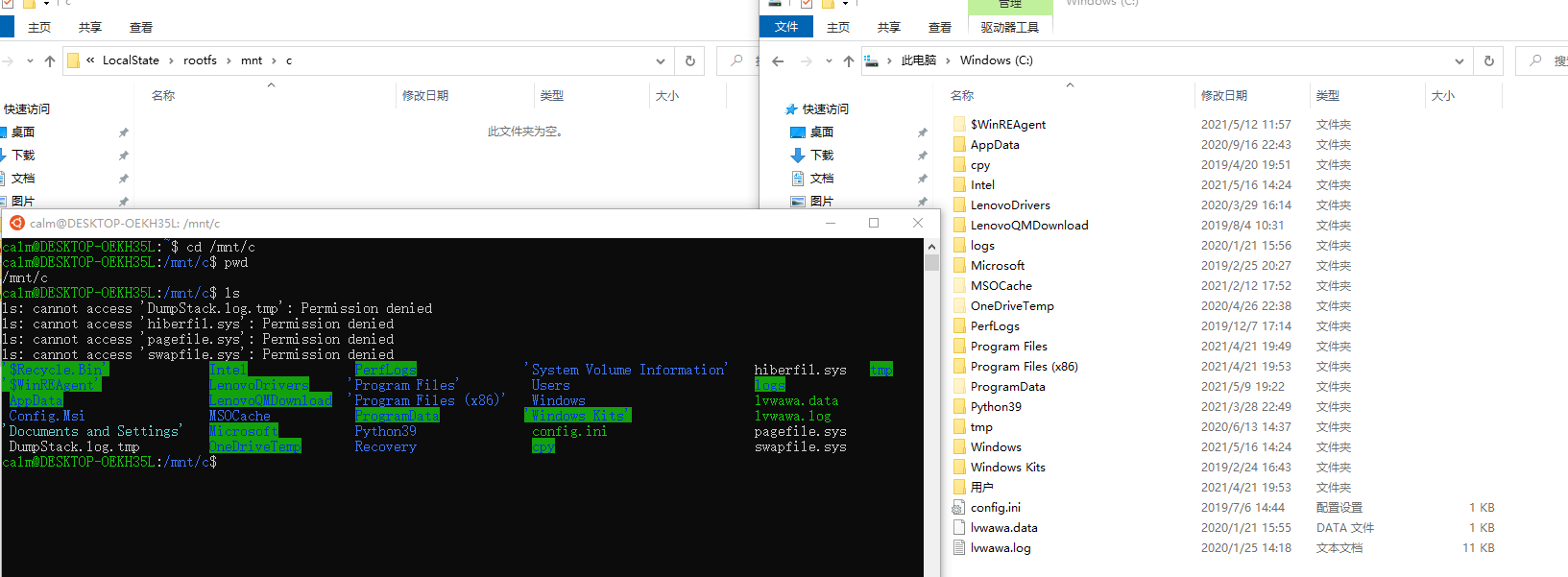This screenshot has height=577, width=1568.
Task: Select 文档 in left navigation pane
Action: click(23, 179)
